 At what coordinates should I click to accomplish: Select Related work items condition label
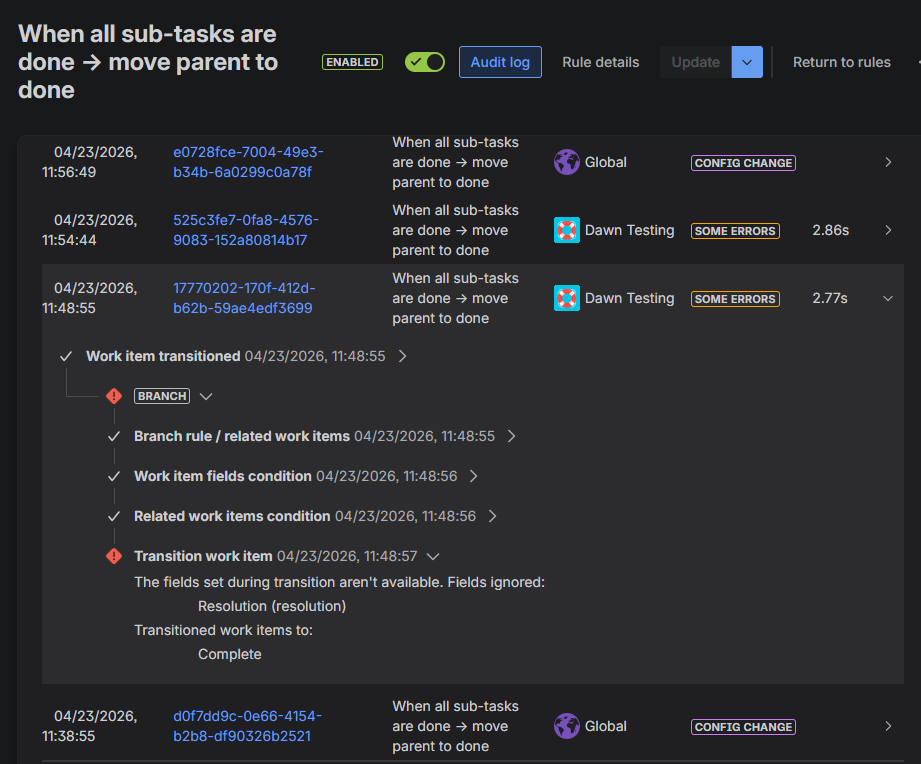click(232, 516)
